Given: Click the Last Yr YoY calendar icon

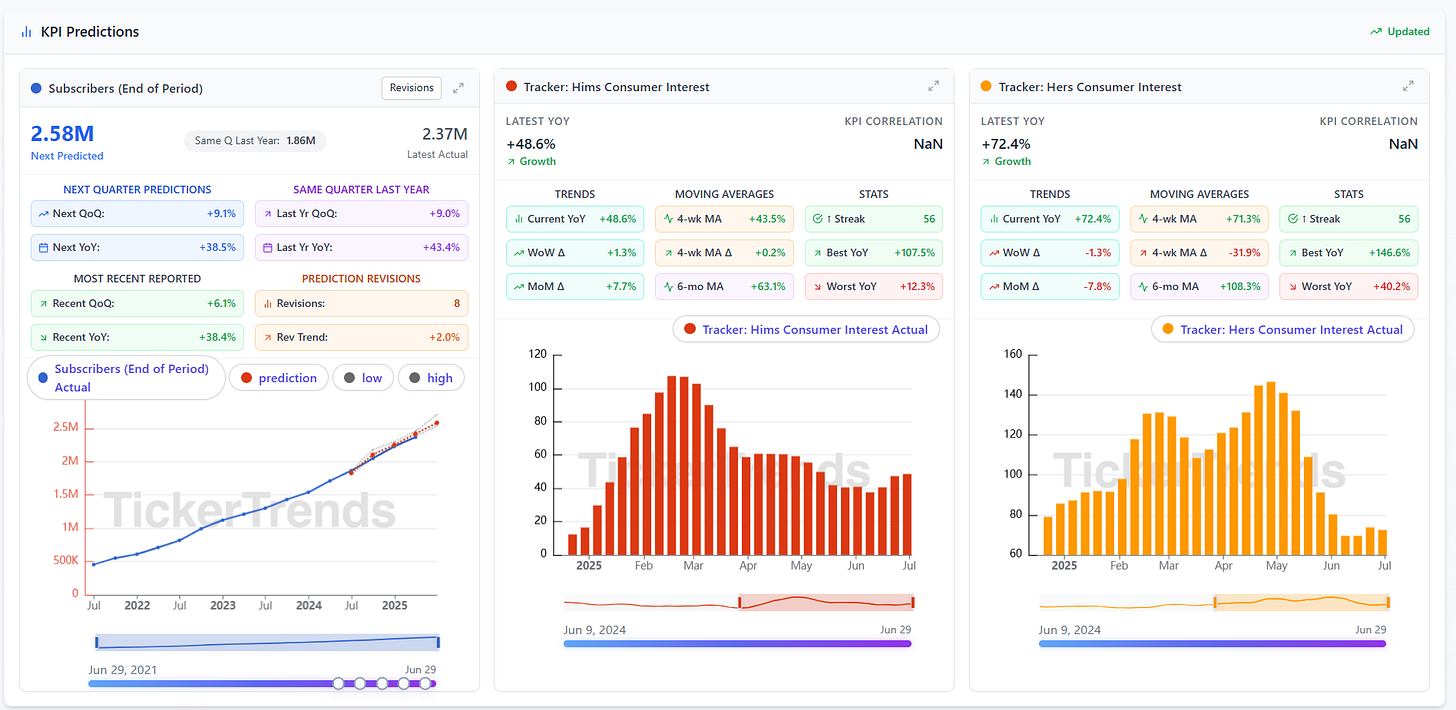Looking at the screenshot, I should 268,247.
